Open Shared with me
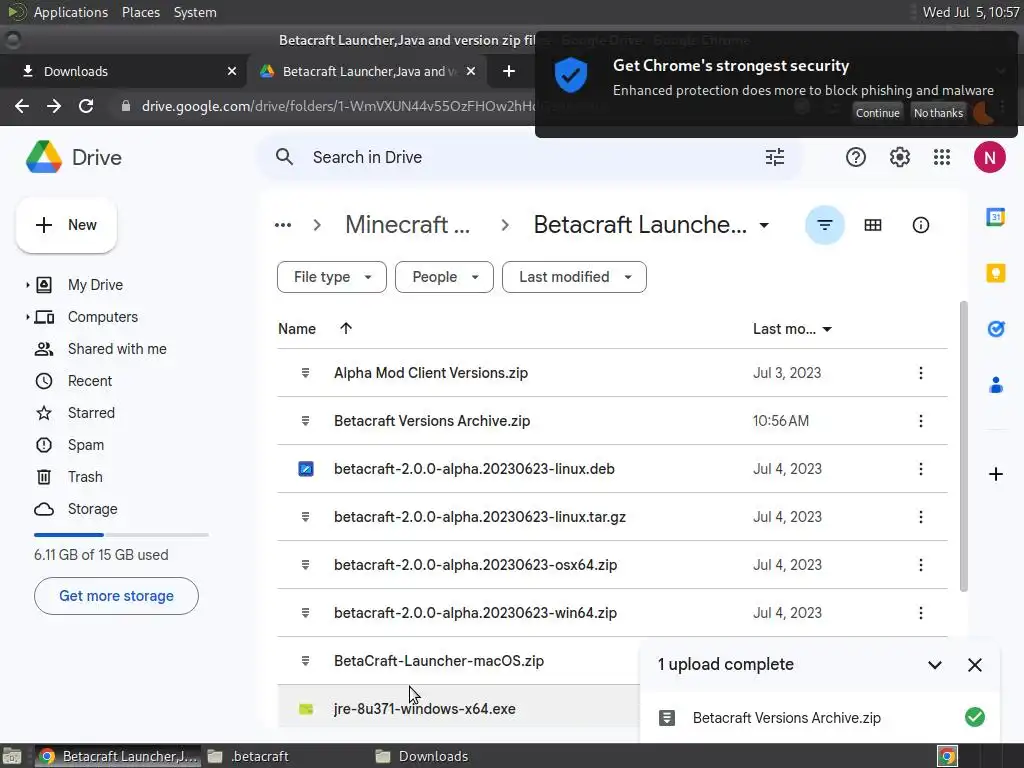Viewport: 1024px width, 768px height. click(x=117, y=349)
